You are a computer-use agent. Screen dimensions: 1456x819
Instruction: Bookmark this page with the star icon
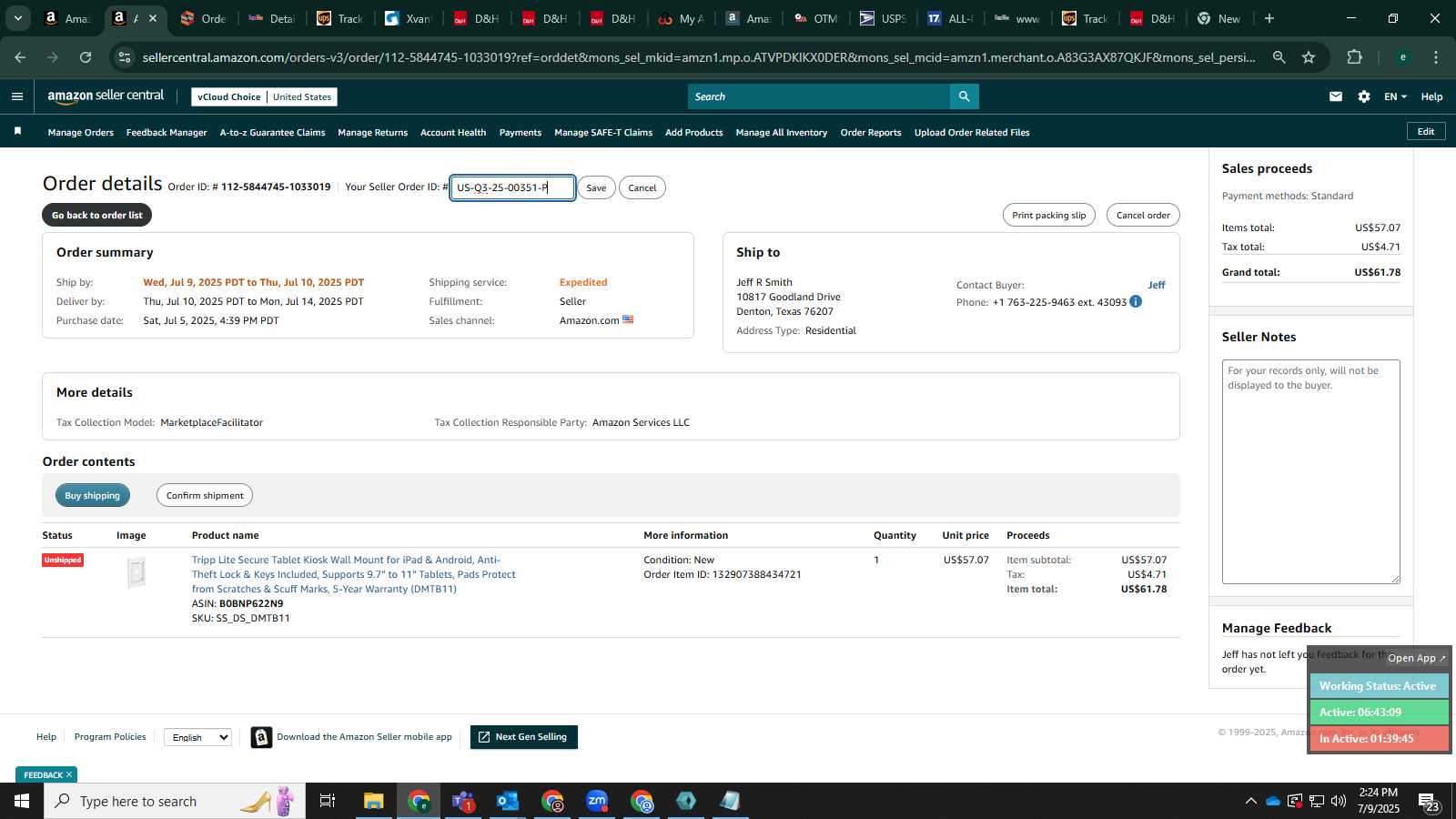pos(1309,57)
